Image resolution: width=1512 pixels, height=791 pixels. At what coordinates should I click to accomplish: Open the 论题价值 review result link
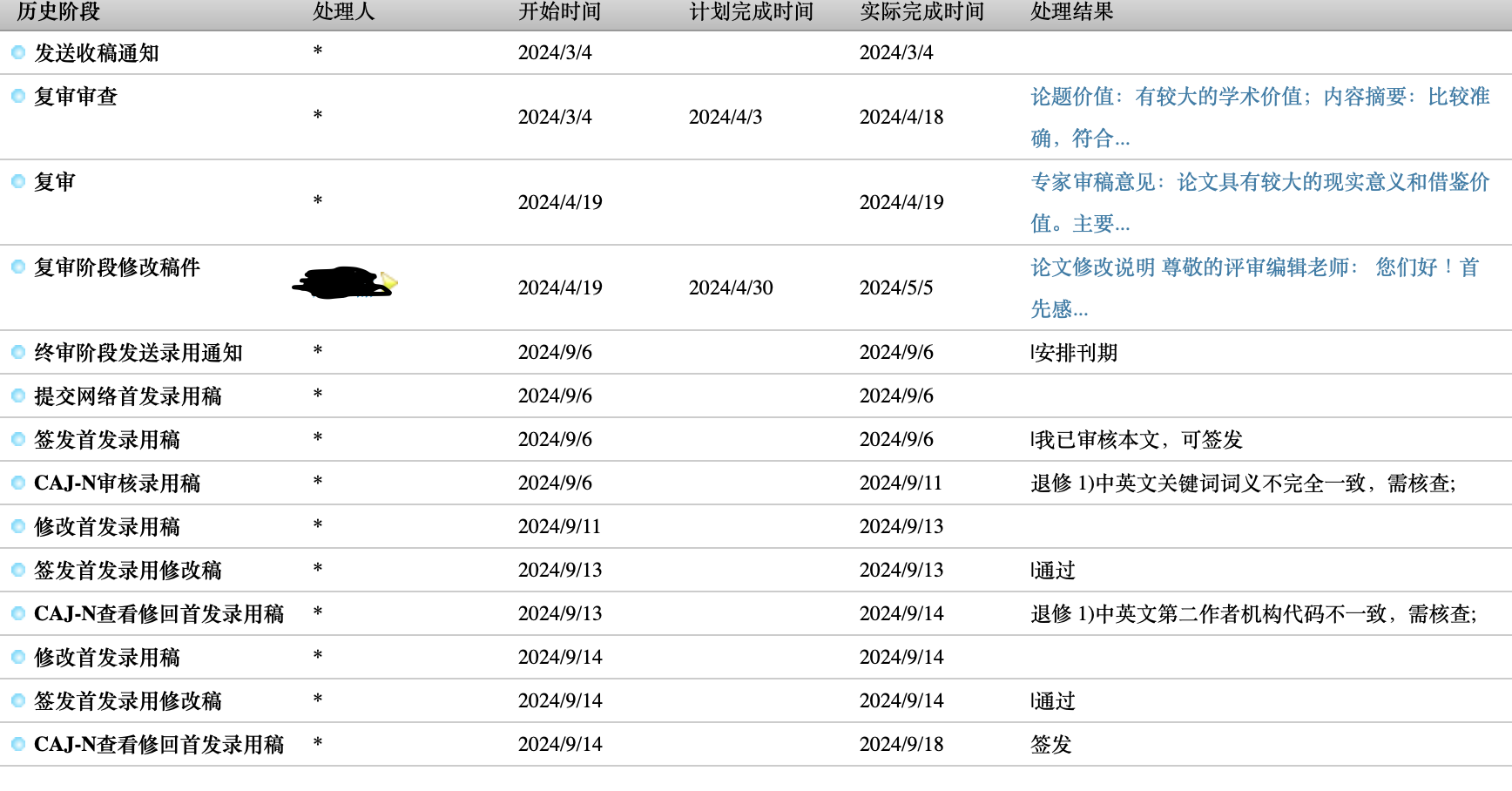pyautogui.click(x=1259, y=117)
